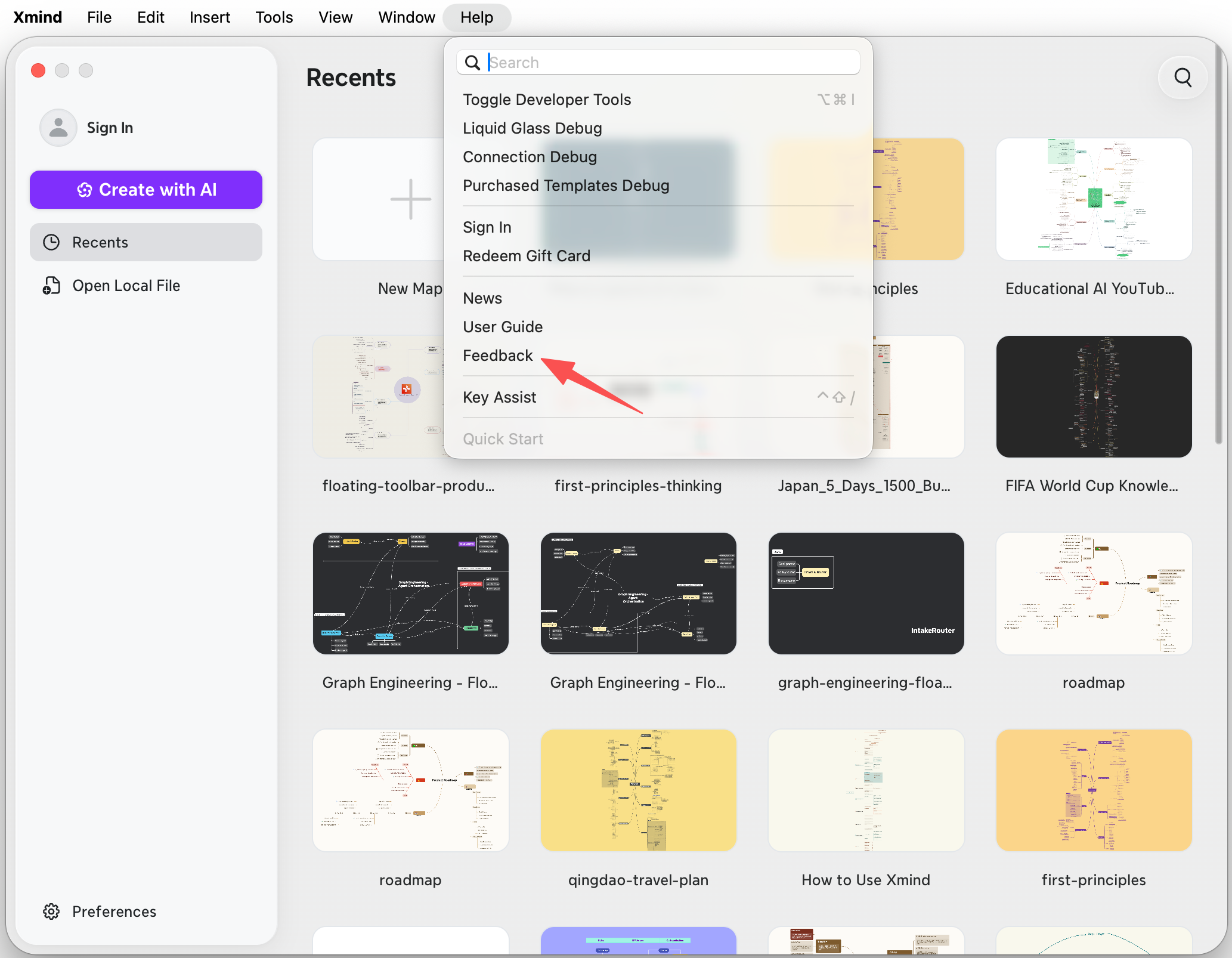The image size is (1232, 958).
Task: Click the New Map label
Action: point(410,289)
